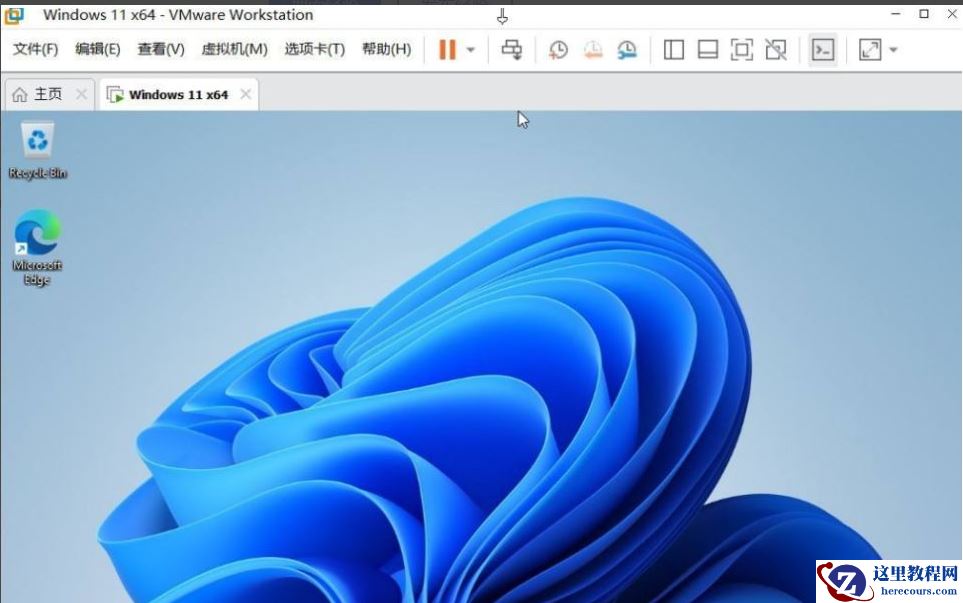Revert the VM to its snapshot

(x=593, y=49)
